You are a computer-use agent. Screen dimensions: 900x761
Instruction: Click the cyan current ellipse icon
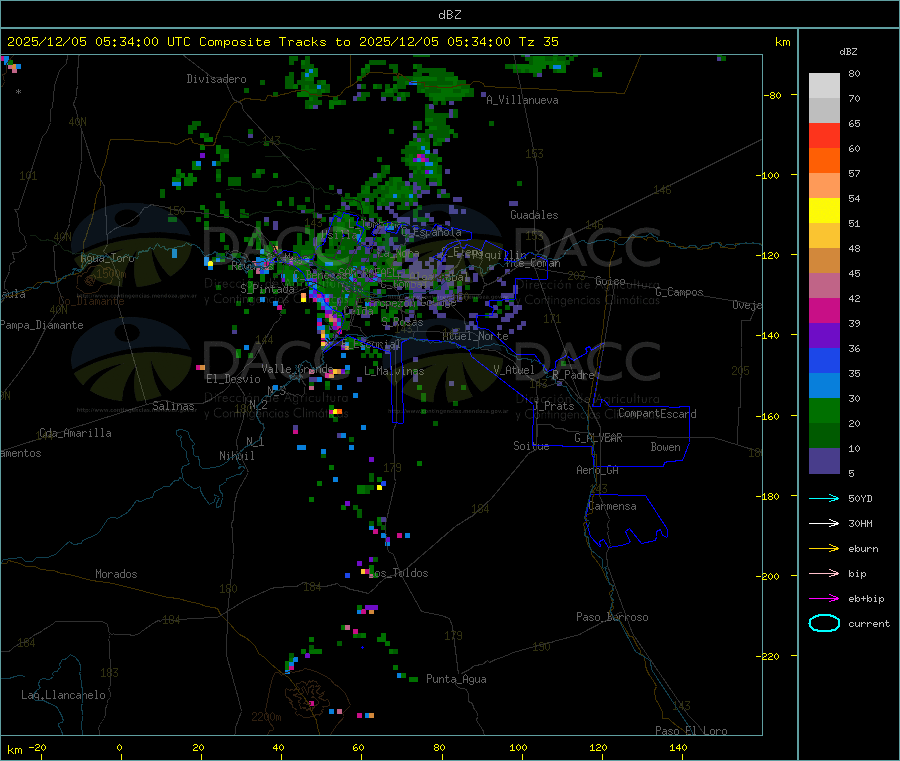pos(824,623)
